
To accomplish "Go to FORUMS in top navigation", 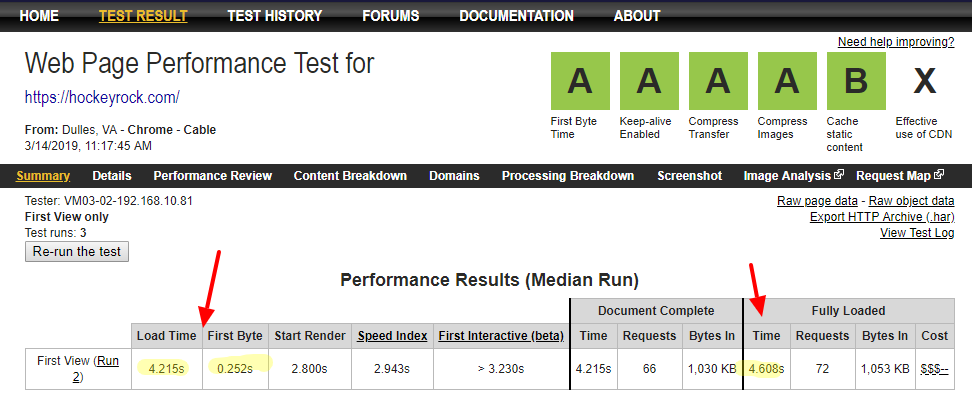I will tap(391, 16).
